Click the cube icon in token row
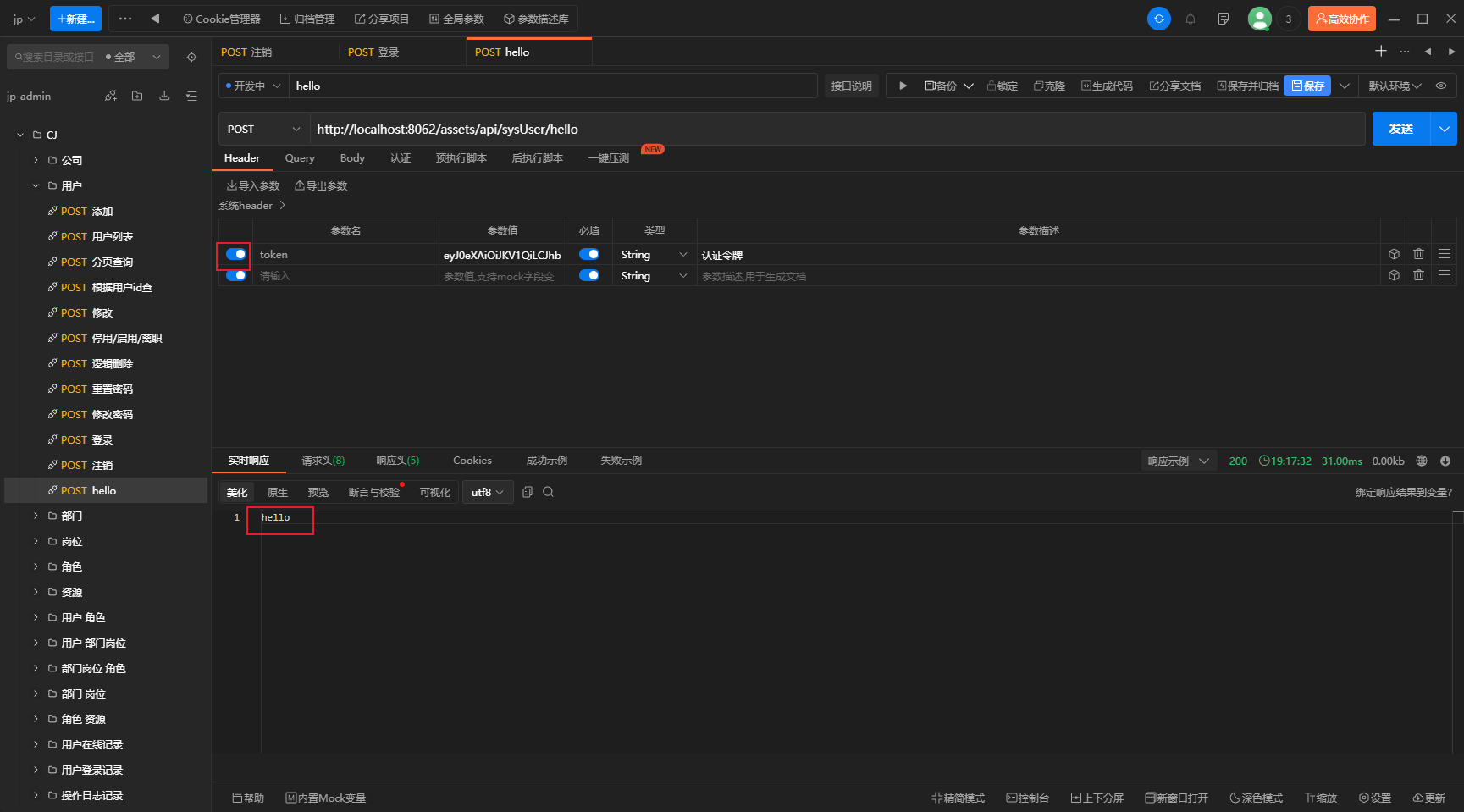This screenshot has height=812, width=1464. coord(1394,254)
